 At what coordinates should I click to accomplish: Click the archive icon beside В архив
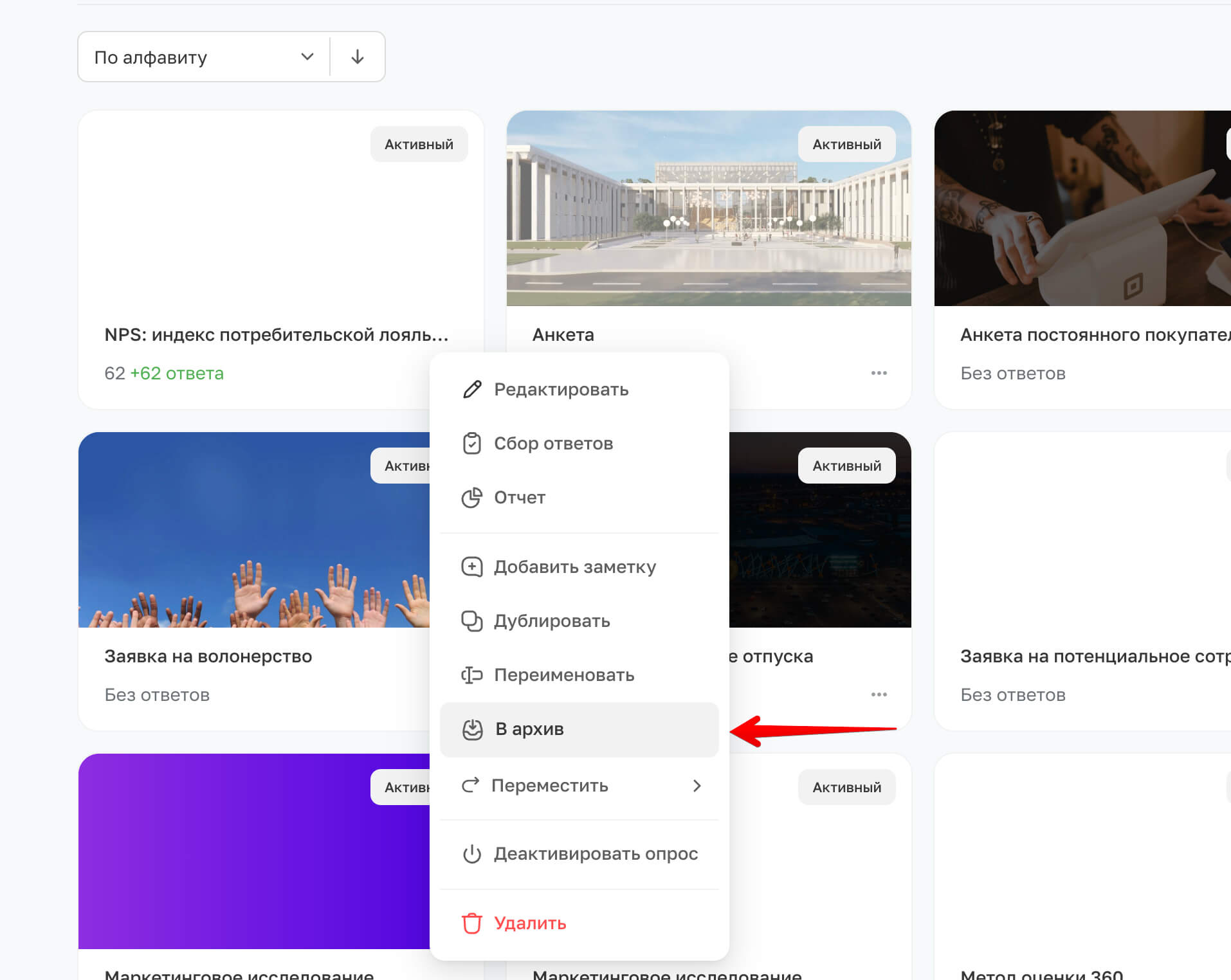(x=473, y=729)
